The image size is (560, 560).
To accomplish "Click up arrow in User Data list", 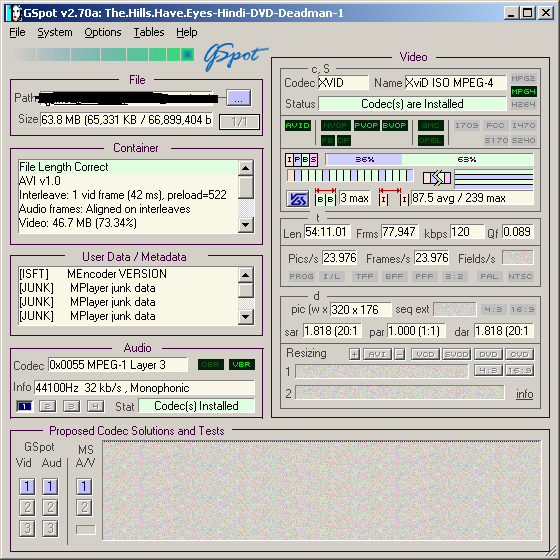I will click(246, 274).
